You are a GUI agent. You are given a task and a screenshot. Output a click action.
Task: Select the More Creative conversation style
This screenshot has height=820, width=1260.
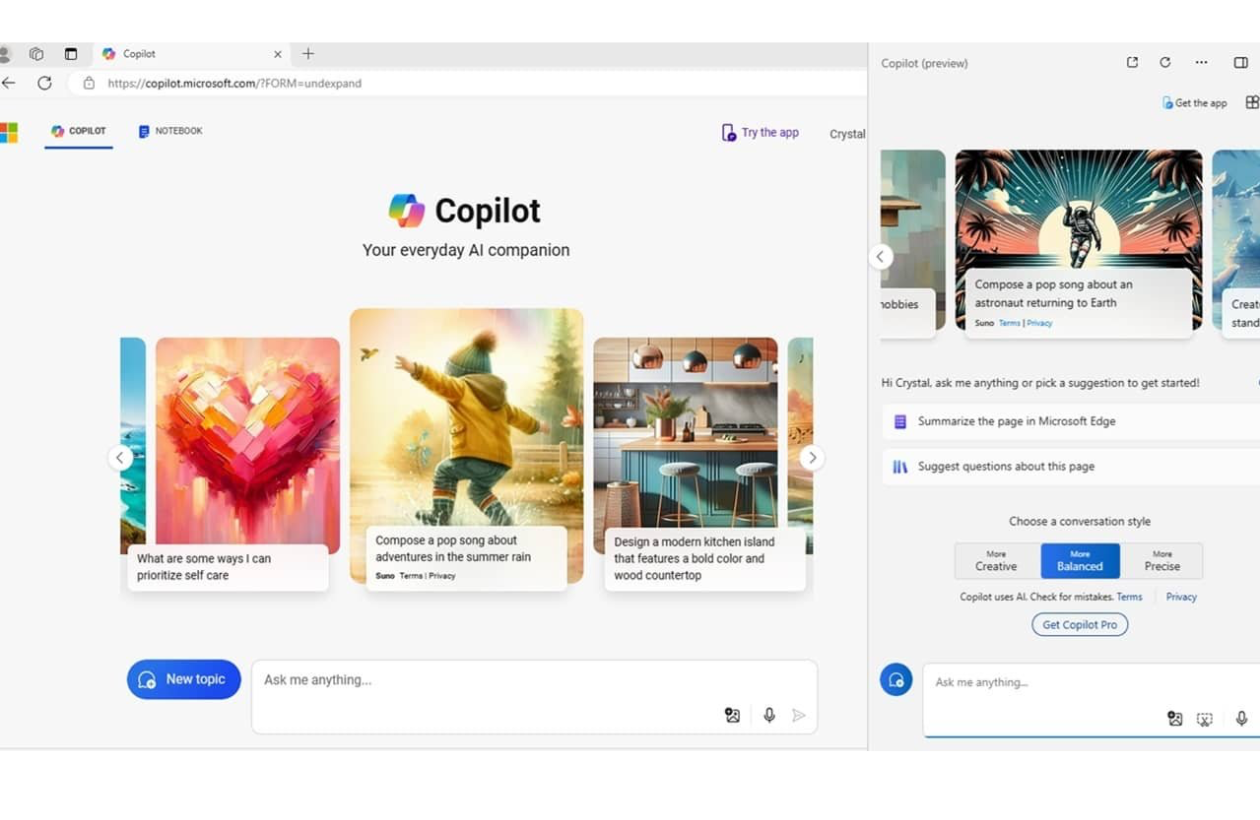[x=996, y=560]
